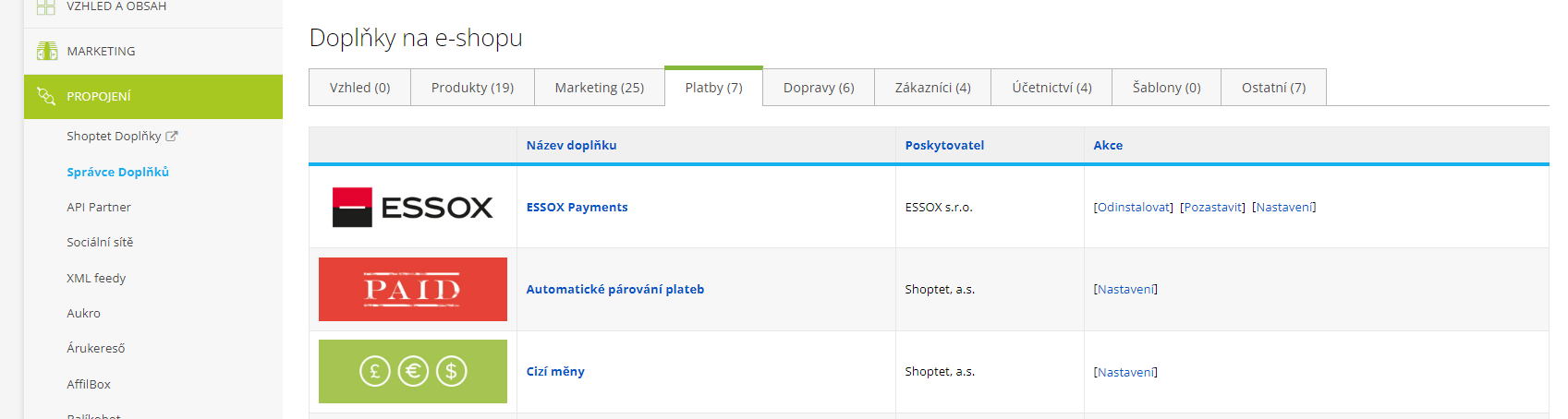This screenshot has height=419, width=1568.
Task: Sort by the Název doplňku column header
Action: pyautogui.click(x=571, y=145)
